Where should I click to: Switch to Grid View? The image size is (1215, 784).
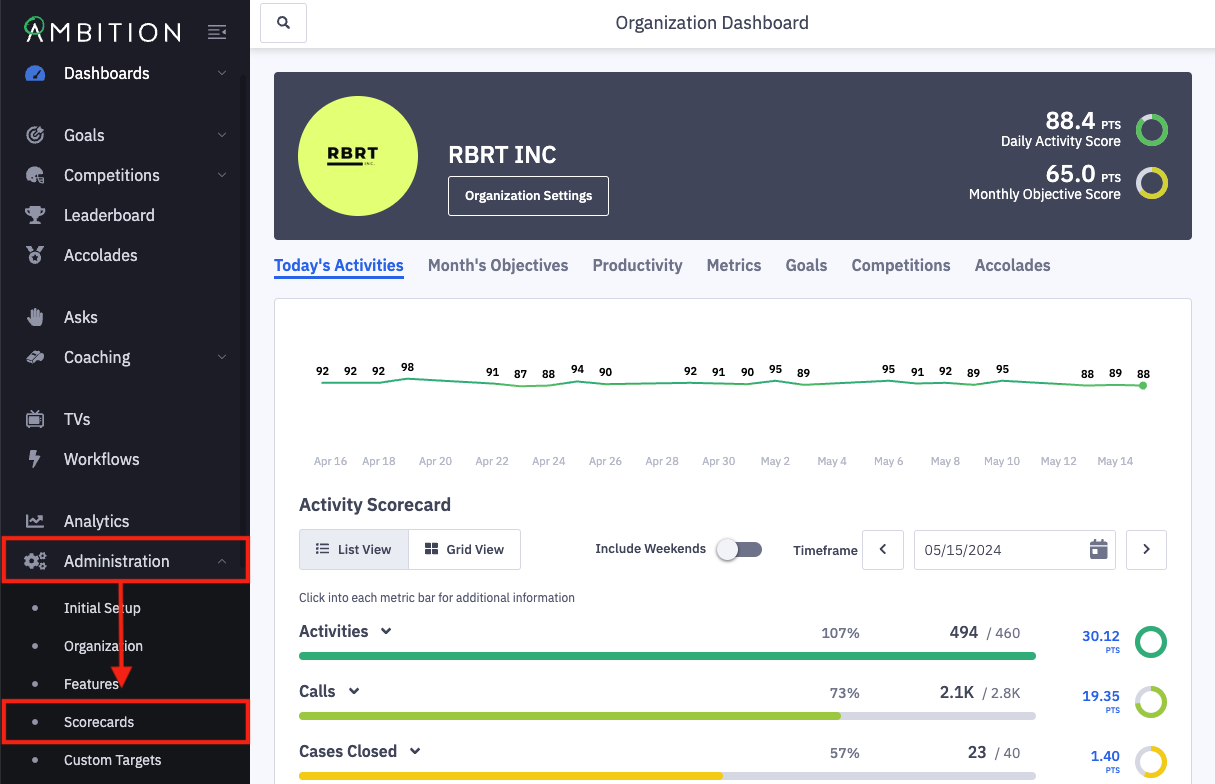coord(464,550)
